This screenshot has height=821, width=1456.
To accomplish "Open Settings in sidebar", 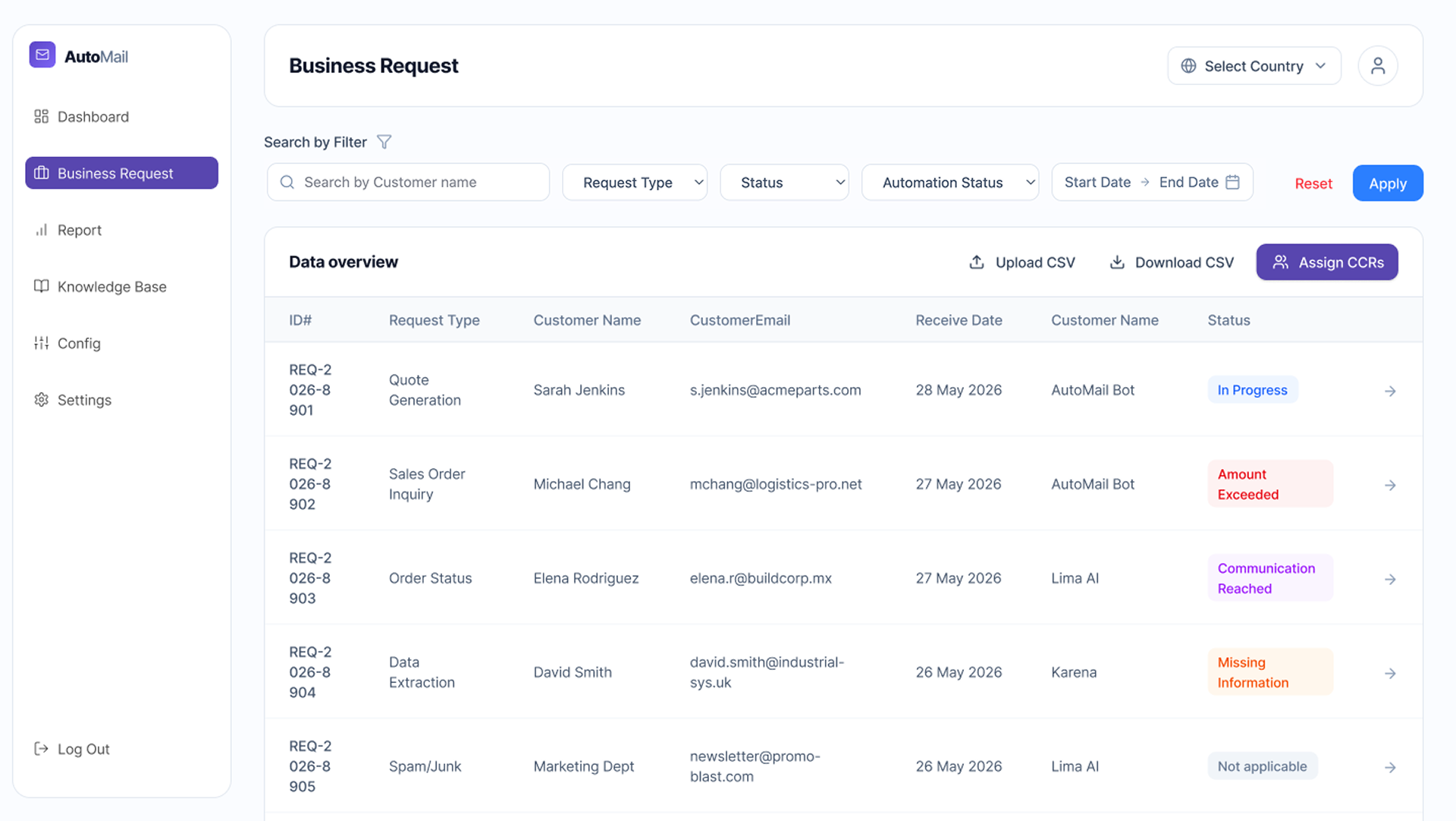I will pyautogui.click(x=121, y=400).
